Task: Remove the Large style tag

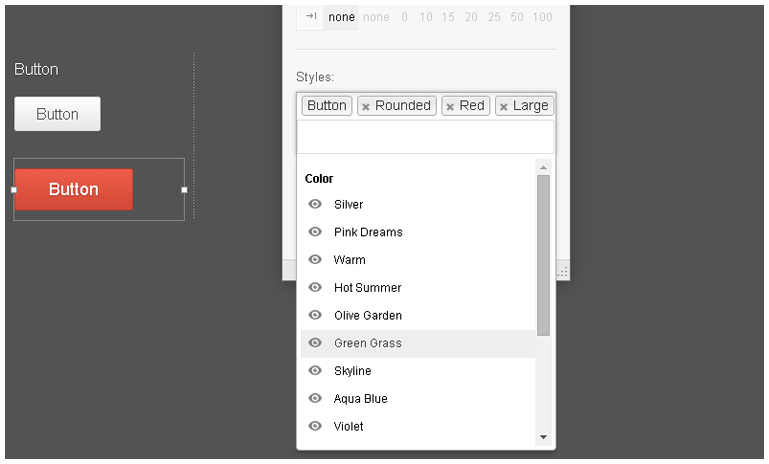Action: point(503,107)
